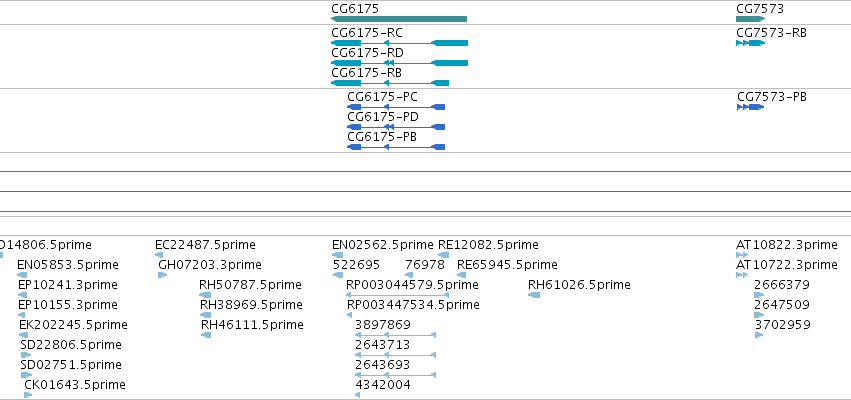Select the CG6175 gene bar
Viewport: 851px width, 400px height.
399,19
